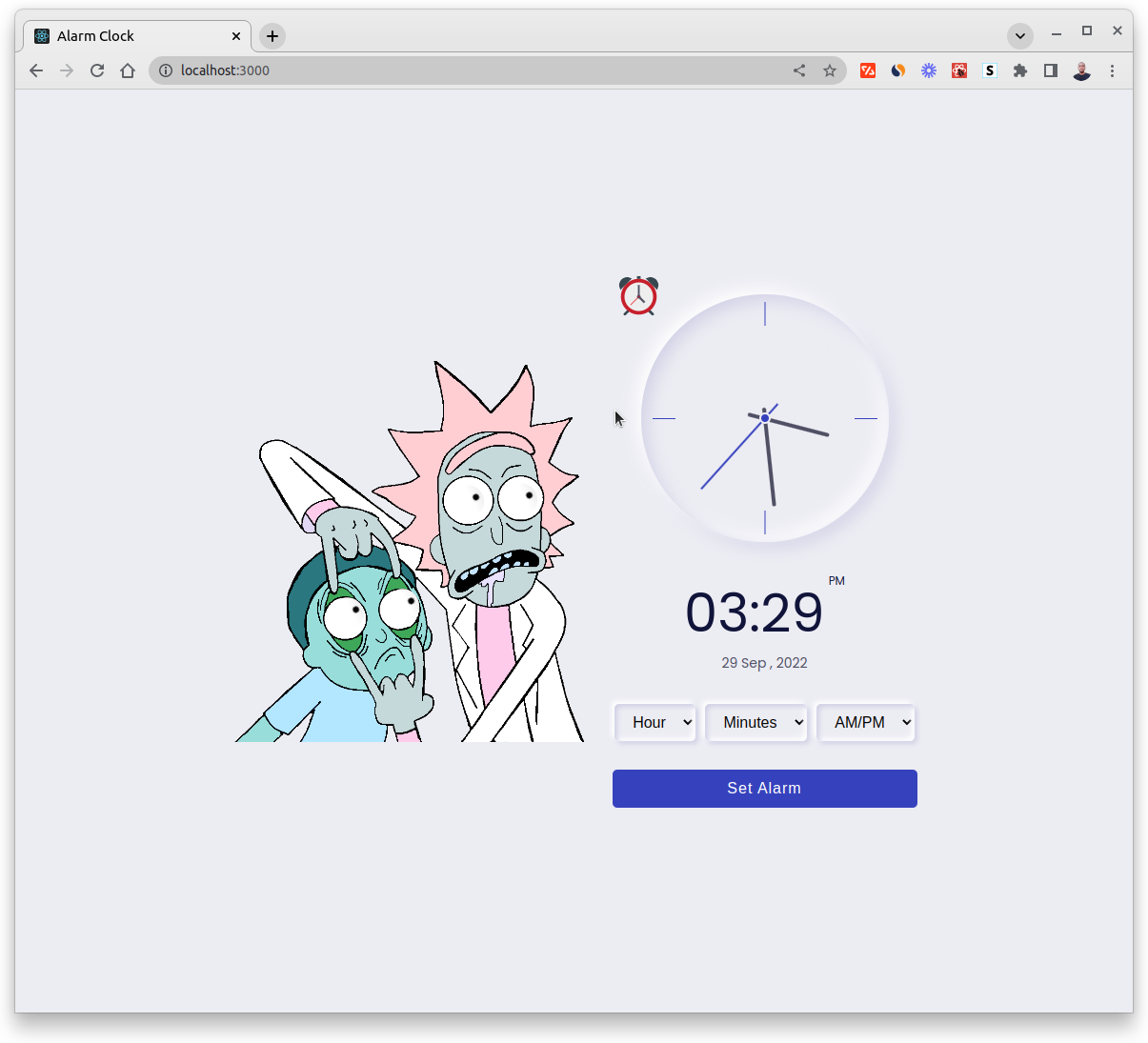Screen dimensions: 1148x1043
Task: Click the red alarm clock icon
Action: 638,295
